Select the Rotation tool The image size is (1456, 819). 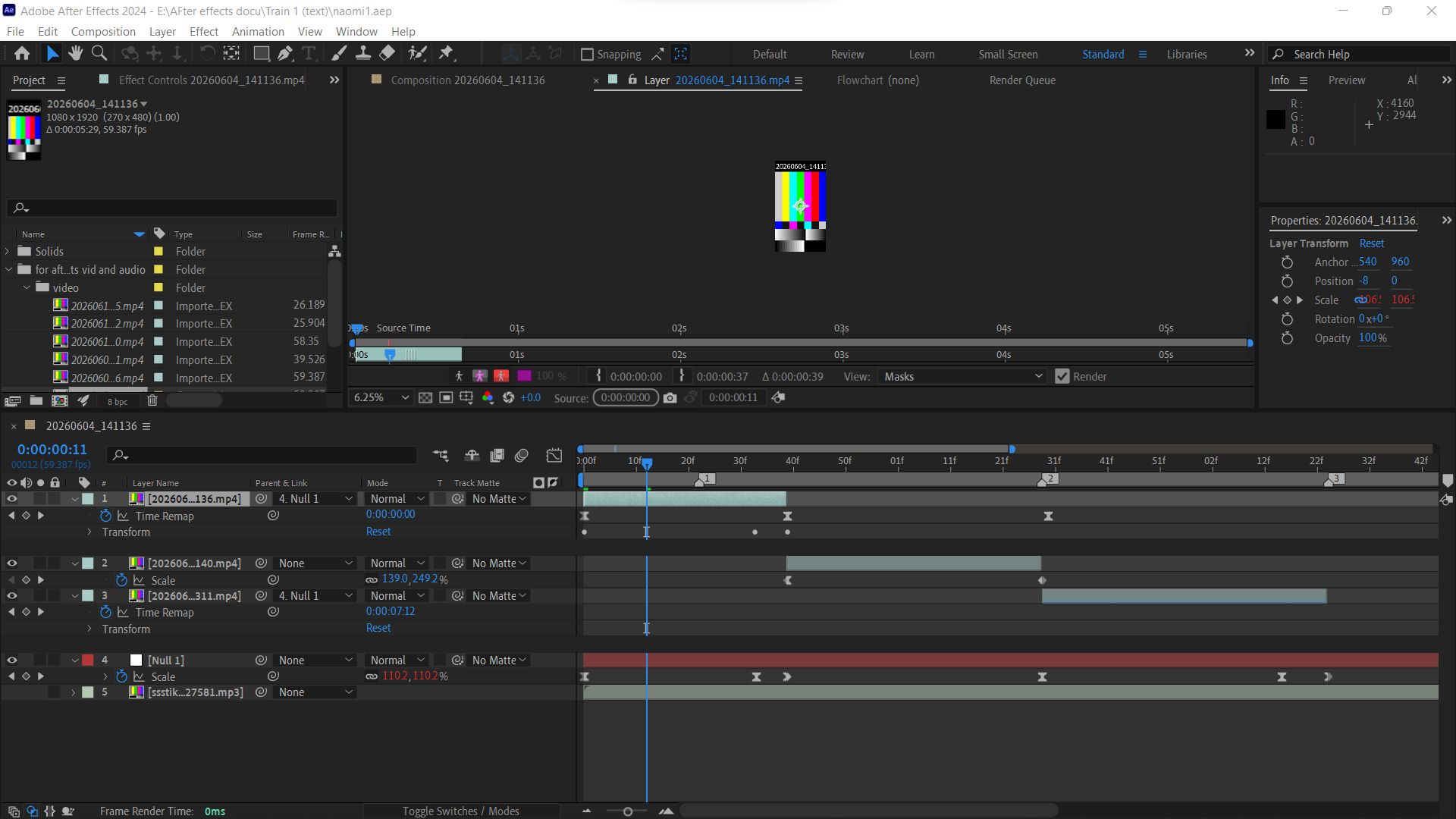pos(207,53)
